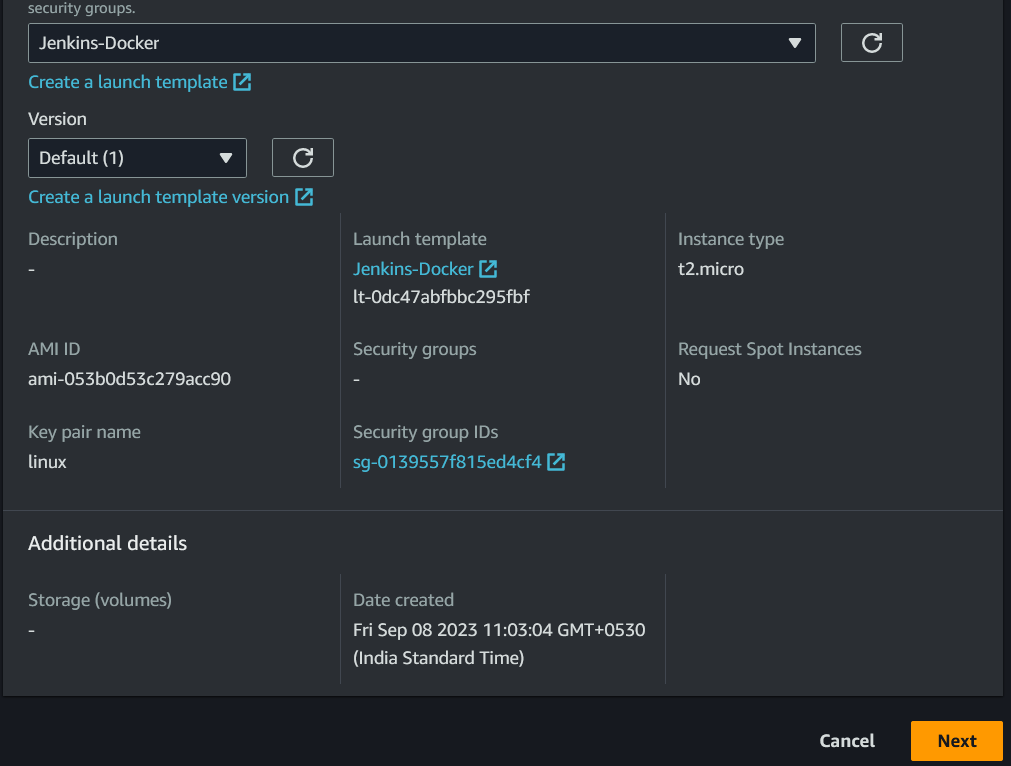The height and width of the screenshot is (766, 1011).
Task: Refresh the Version dropdown list
Action: [302, 157]
